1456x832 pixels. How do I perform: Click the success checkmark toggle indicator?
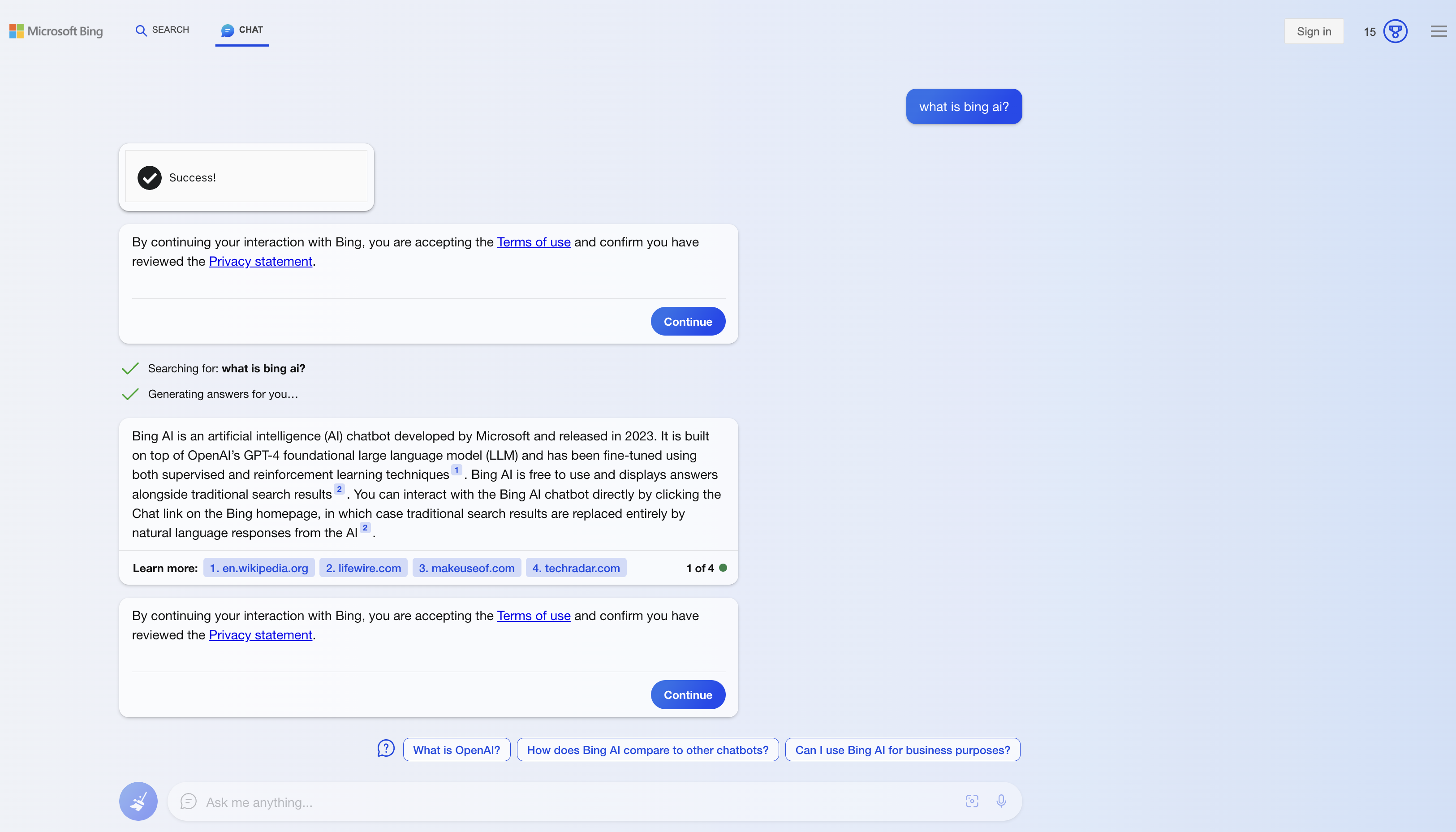149,177
